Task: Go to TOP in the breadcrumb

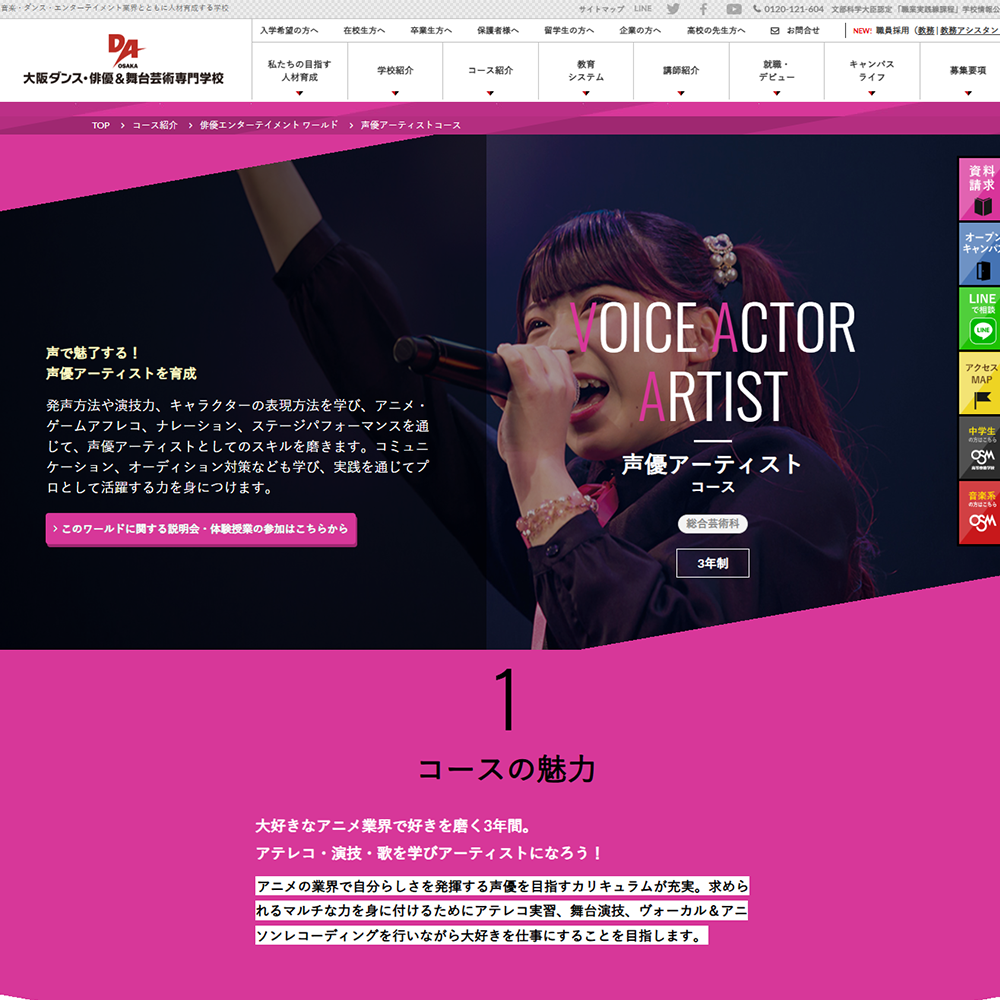Action: 101,125
